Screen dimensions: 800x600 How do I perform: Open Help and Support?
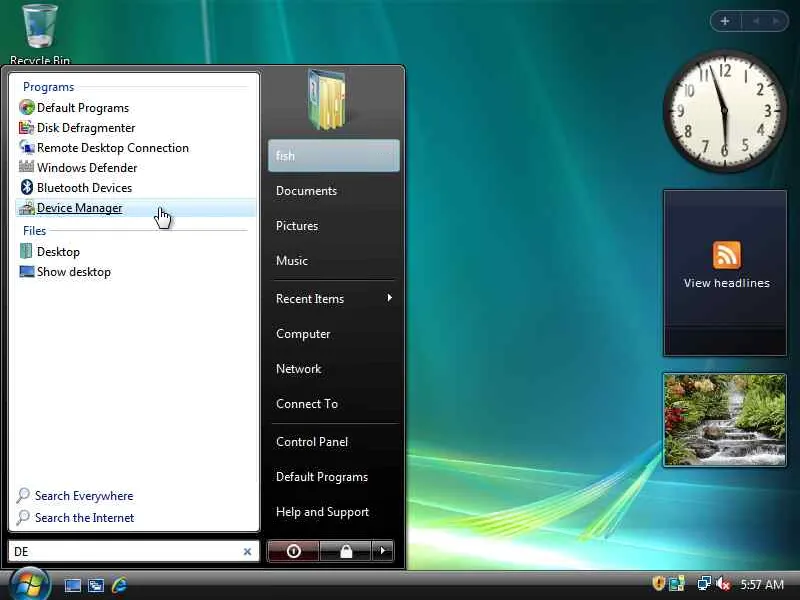(322, 512)
